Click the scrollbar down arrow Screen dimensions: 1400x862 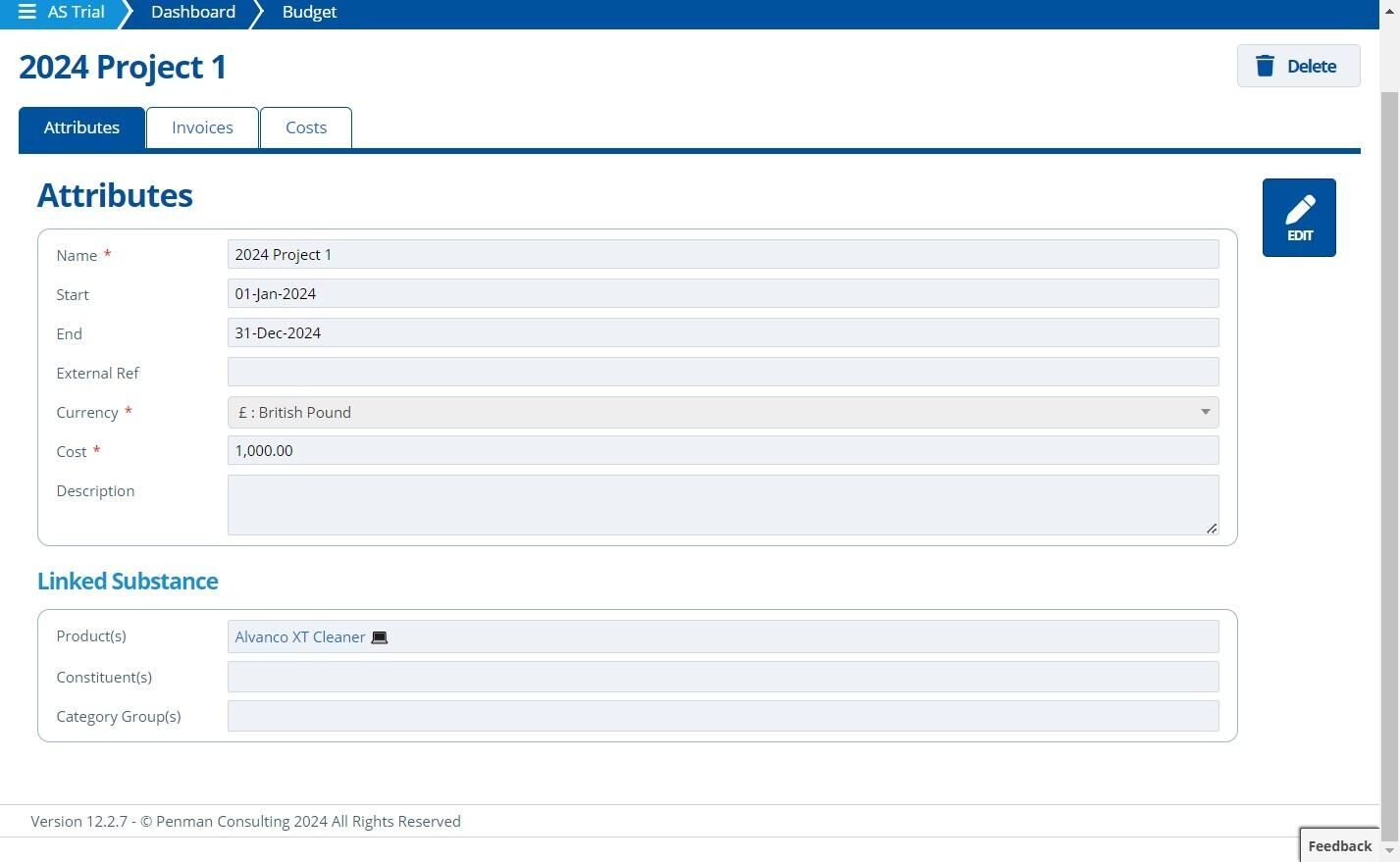[x=1389, y=851]
